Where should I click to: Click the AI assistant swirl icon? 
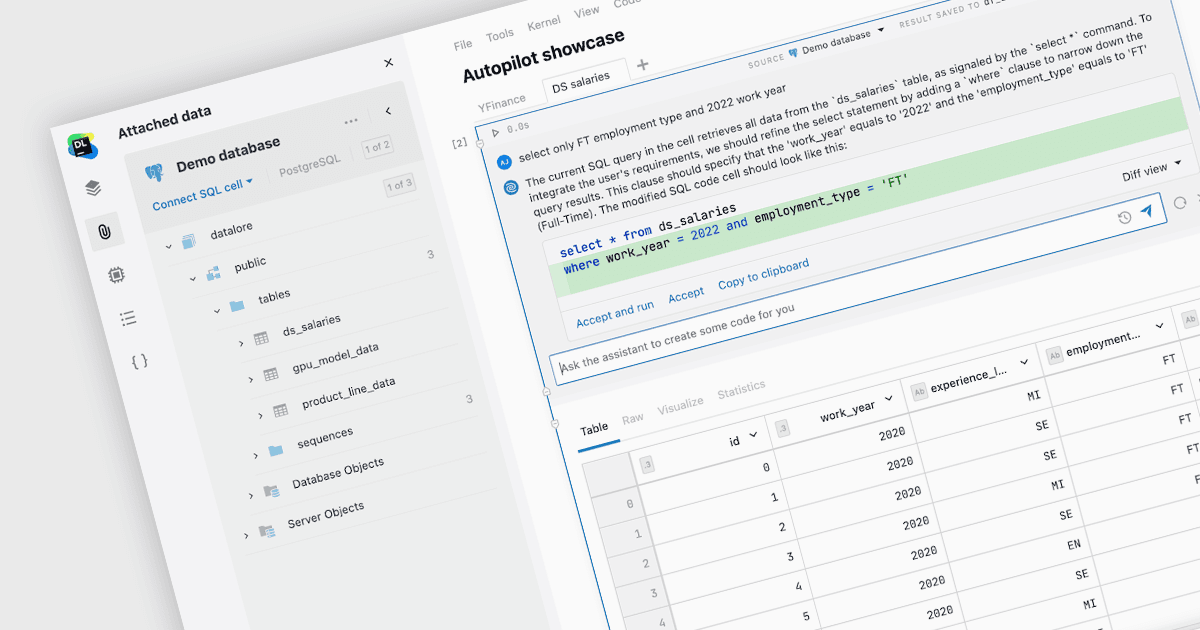(x=510, y=186)
